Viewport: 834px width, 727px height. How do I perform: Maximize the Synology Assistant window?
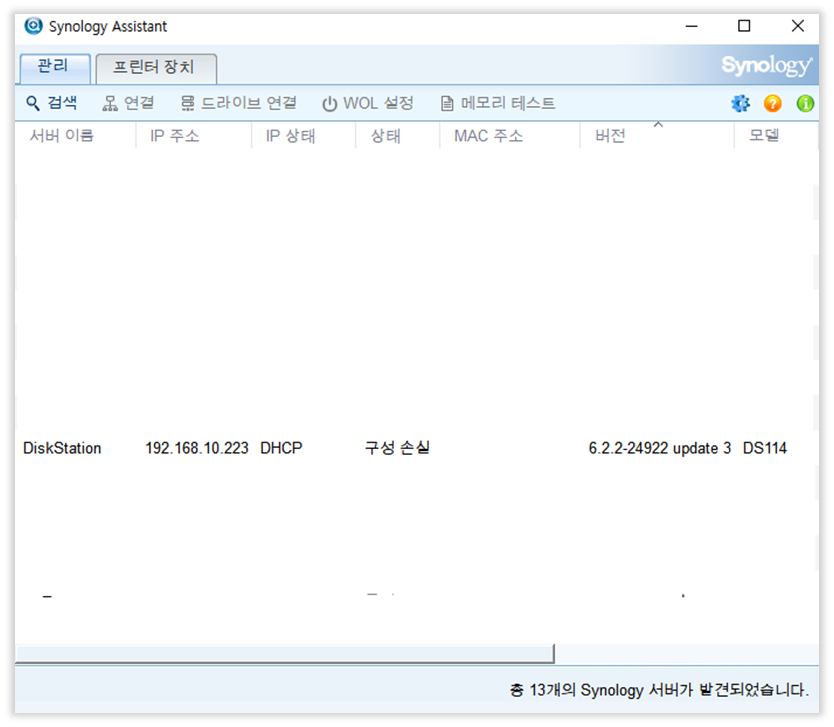coord(744,26)
